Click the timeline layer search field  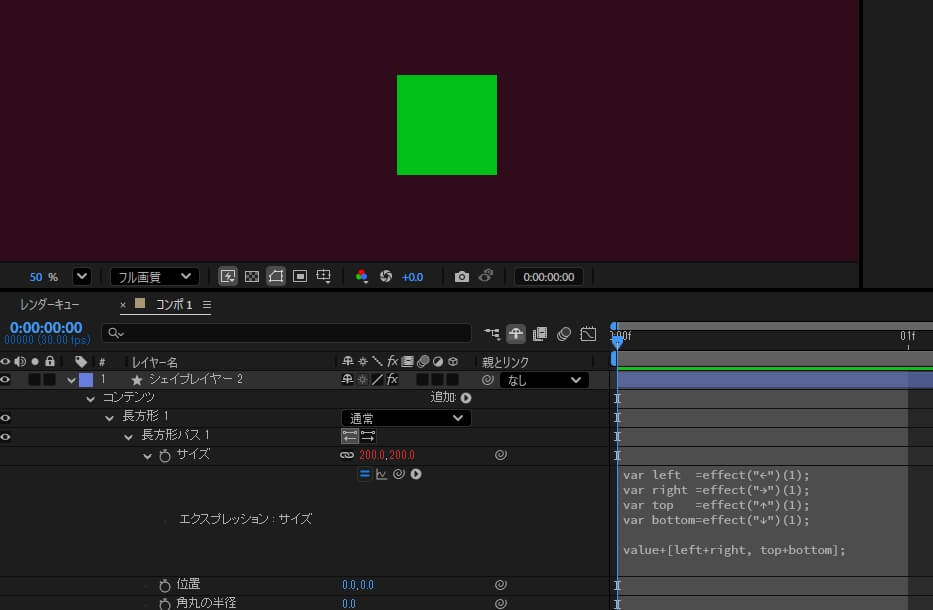290,333
